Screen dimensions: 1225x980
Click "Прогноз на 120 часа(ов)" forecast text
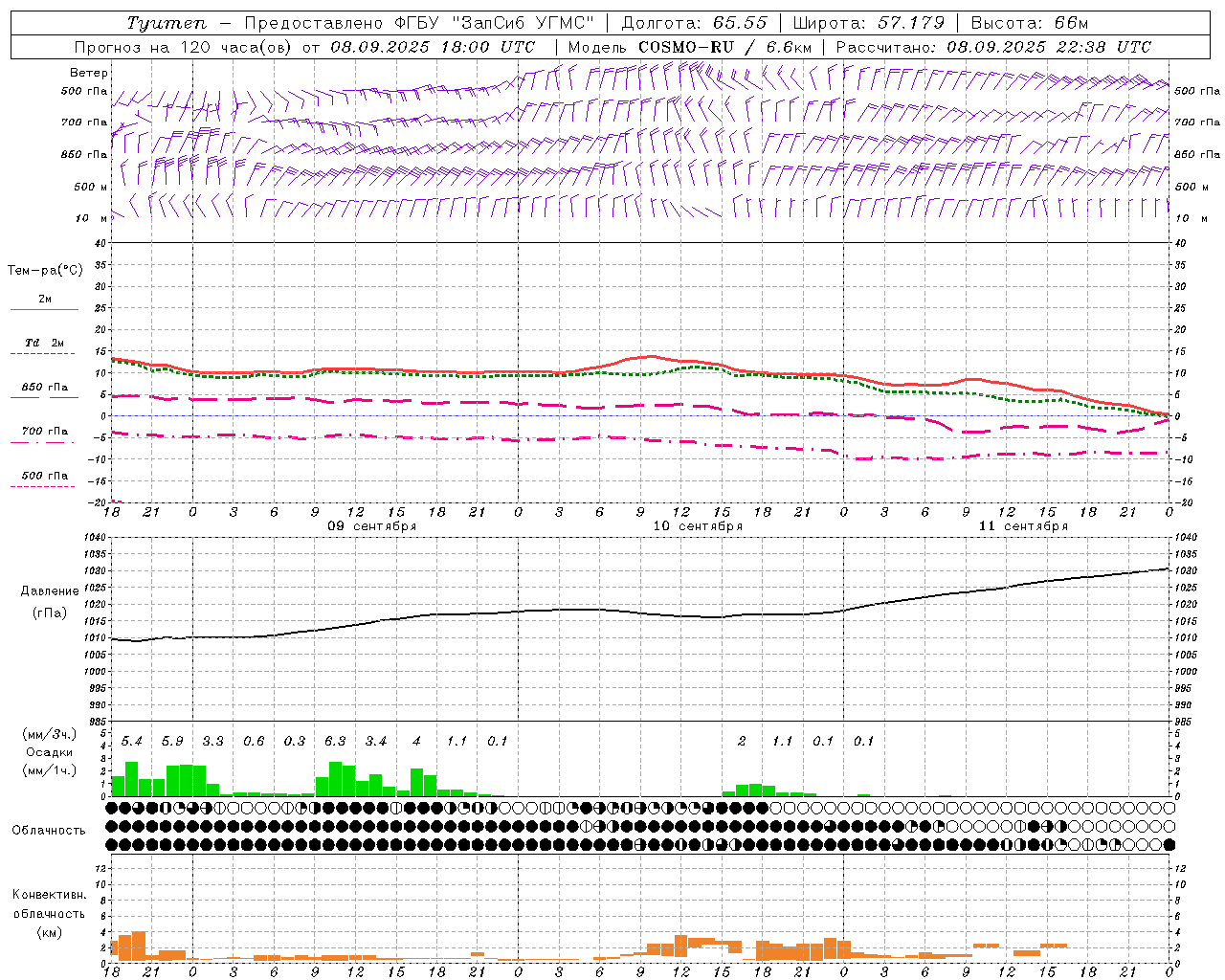pyautogui.click(x=184, y=46)
